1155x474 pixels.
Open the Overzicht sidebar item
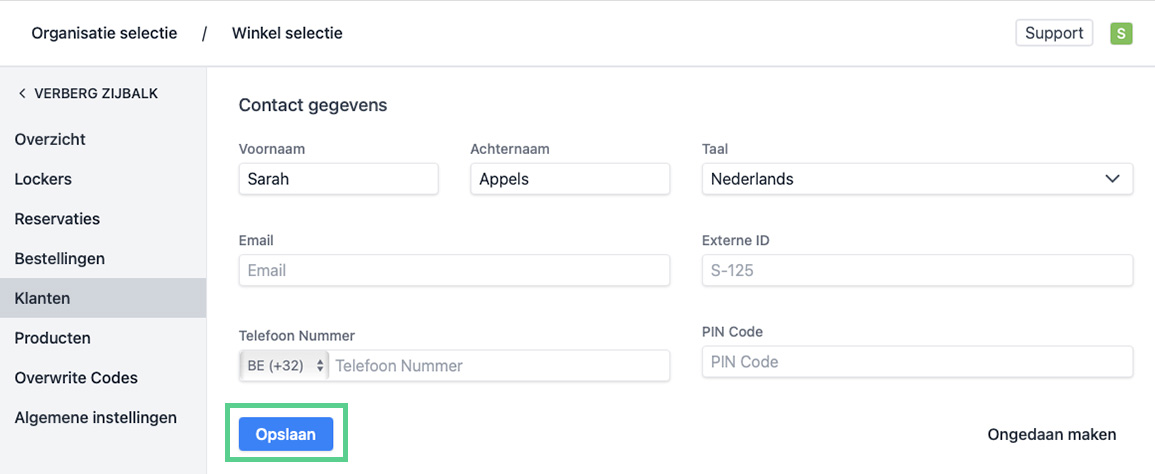[x=50, y=139]
